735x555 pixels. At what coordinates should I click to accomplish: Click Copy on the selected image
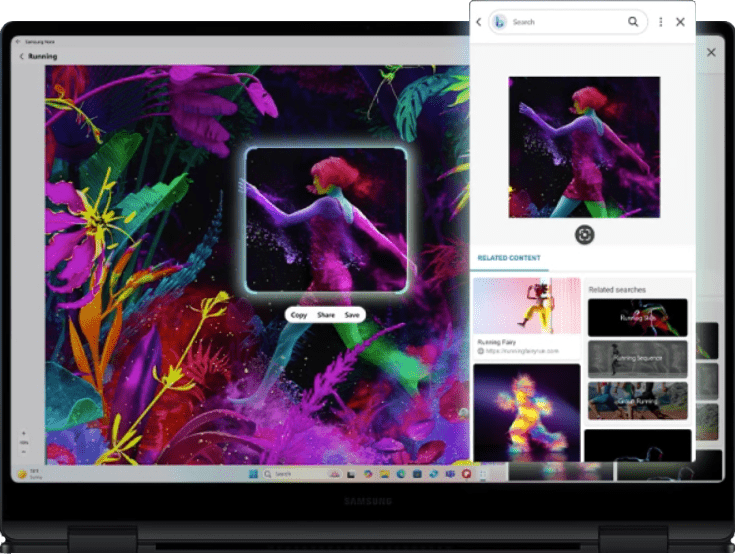tap(298, 315)
